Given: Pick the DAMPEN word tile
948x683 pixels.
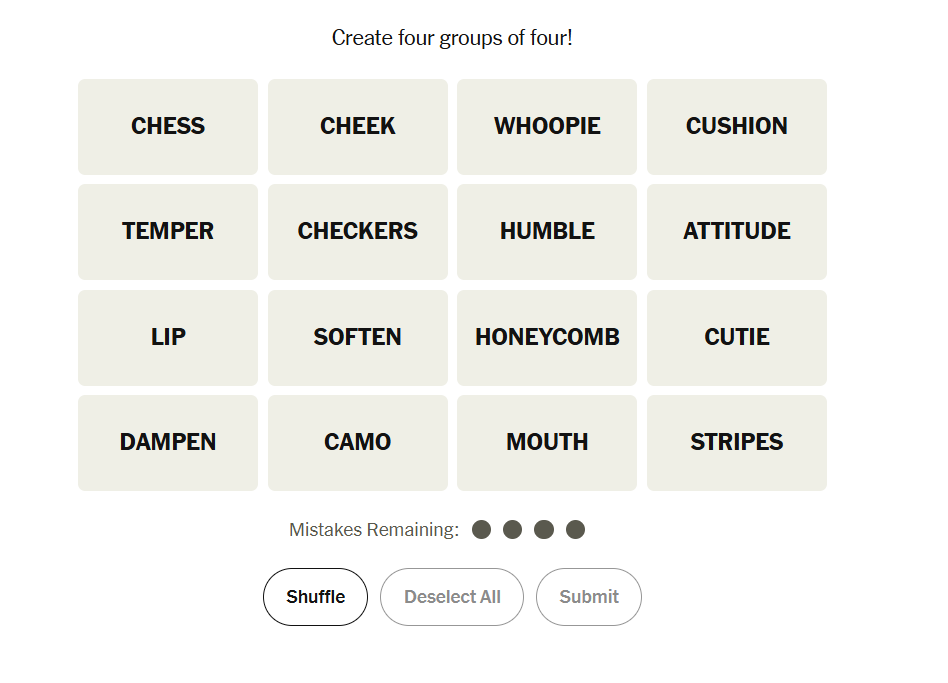Looking at the screenshot, I should coord(168,443).
